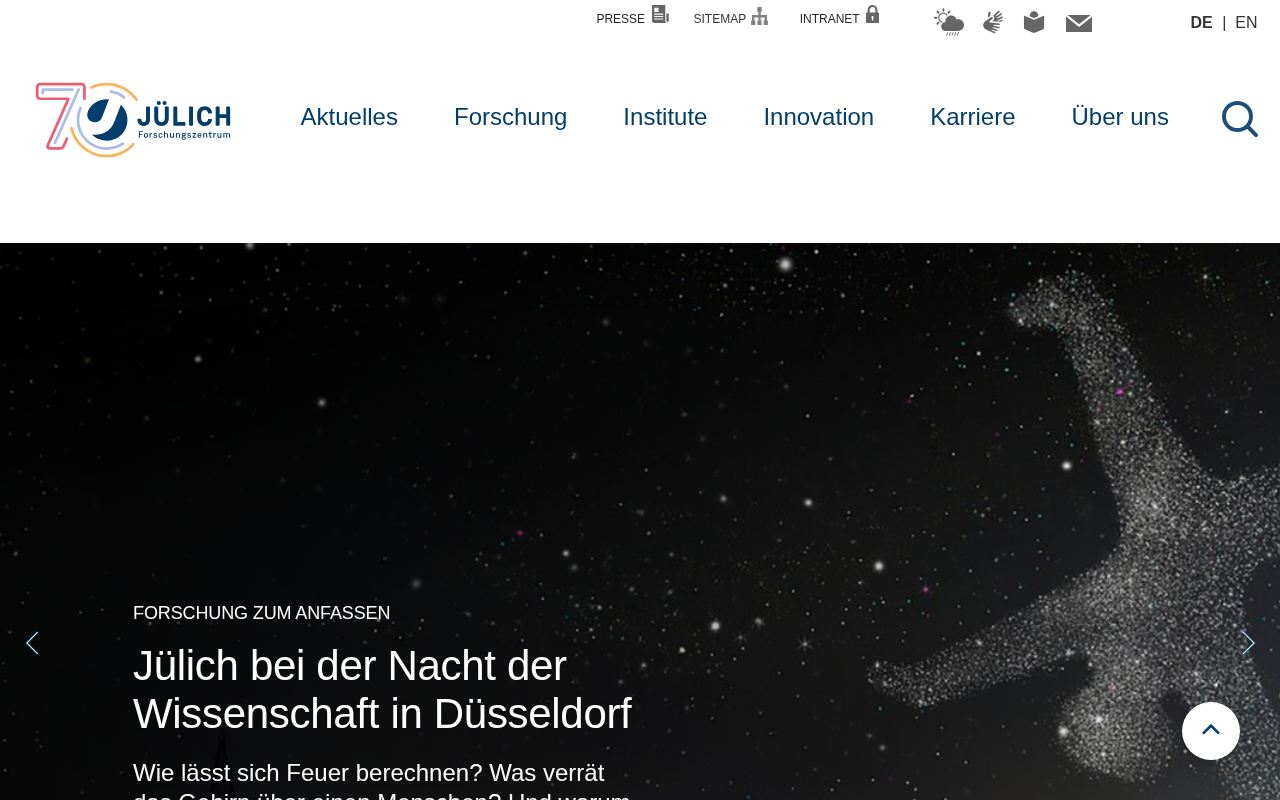This screenshot has width=1280, height=800.
Task: Open the Presse link
Action: pos(632,17)
